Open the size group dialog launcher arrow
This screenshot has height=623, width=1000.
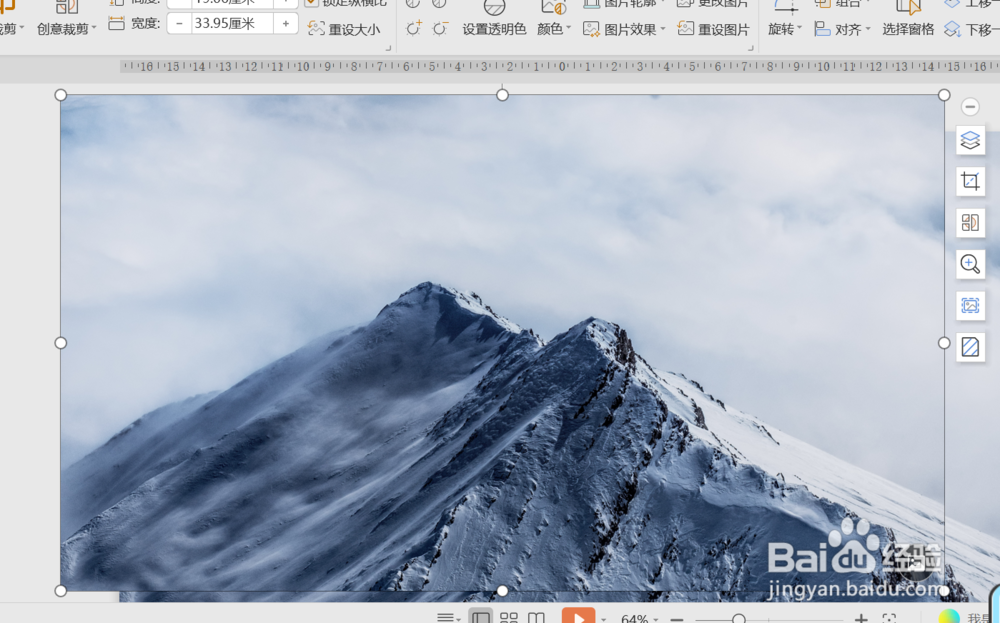click(388, 48)
